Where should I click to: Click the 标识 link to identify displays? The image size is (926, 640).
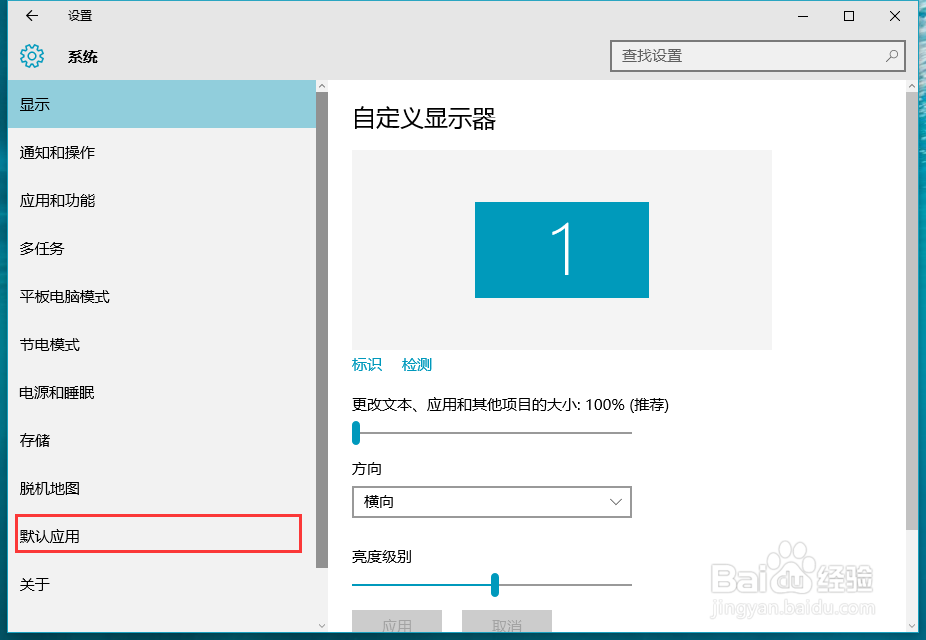(x=366, y=364)
